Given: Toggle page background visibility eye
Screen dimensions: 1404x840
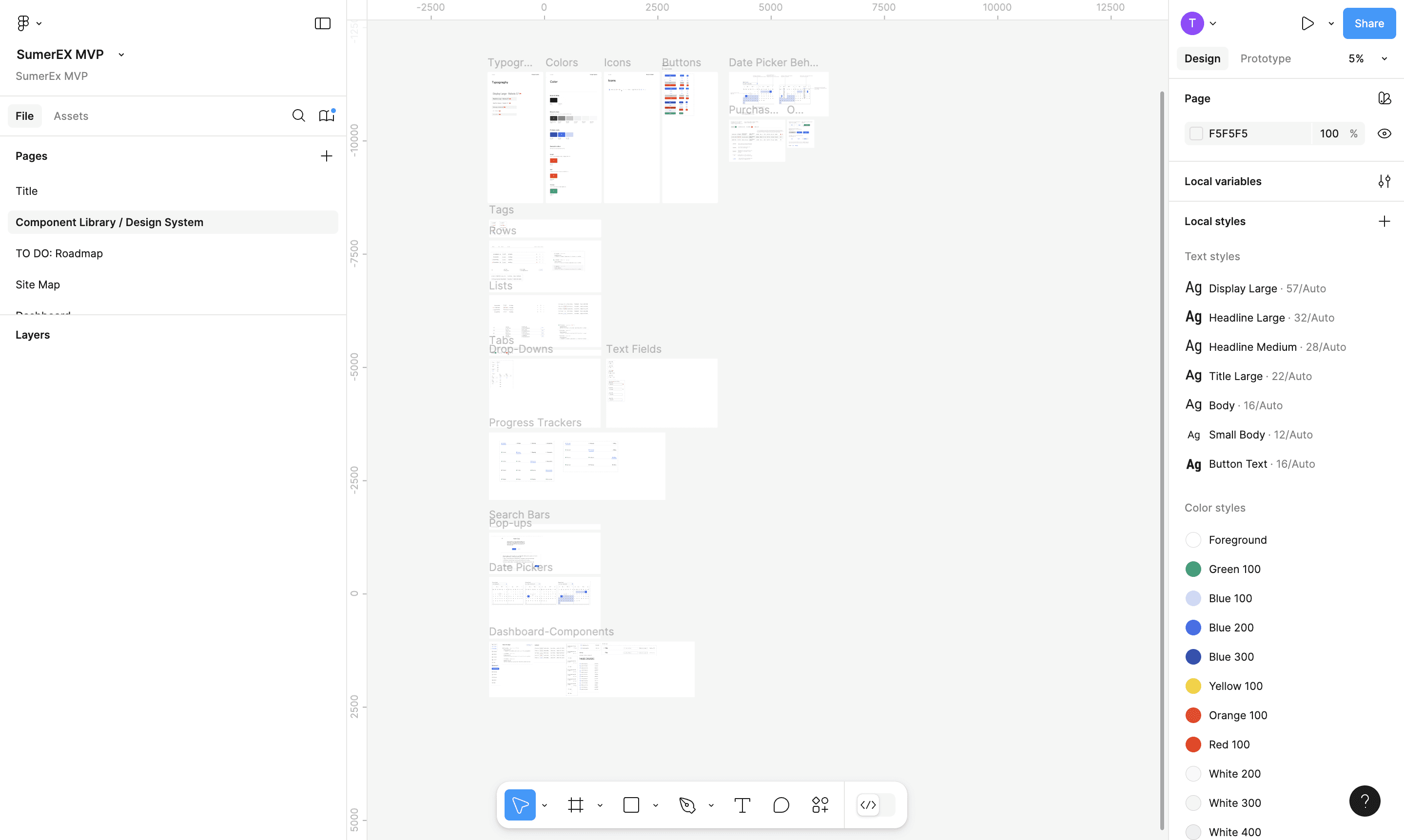Looking at the screenshot, I should 1384,134.
